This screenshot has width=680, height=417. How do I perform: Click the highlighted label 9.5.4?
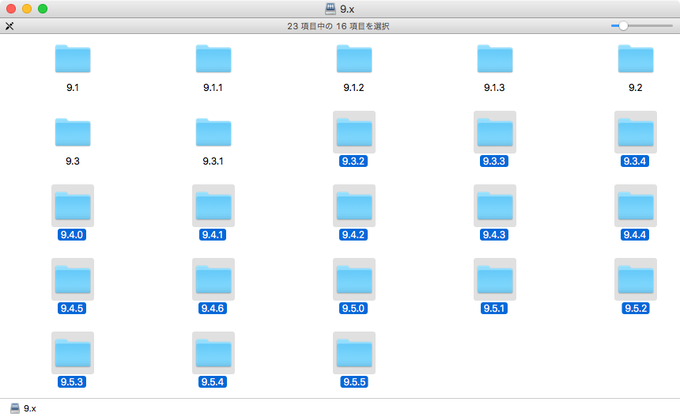coord(212,382)
